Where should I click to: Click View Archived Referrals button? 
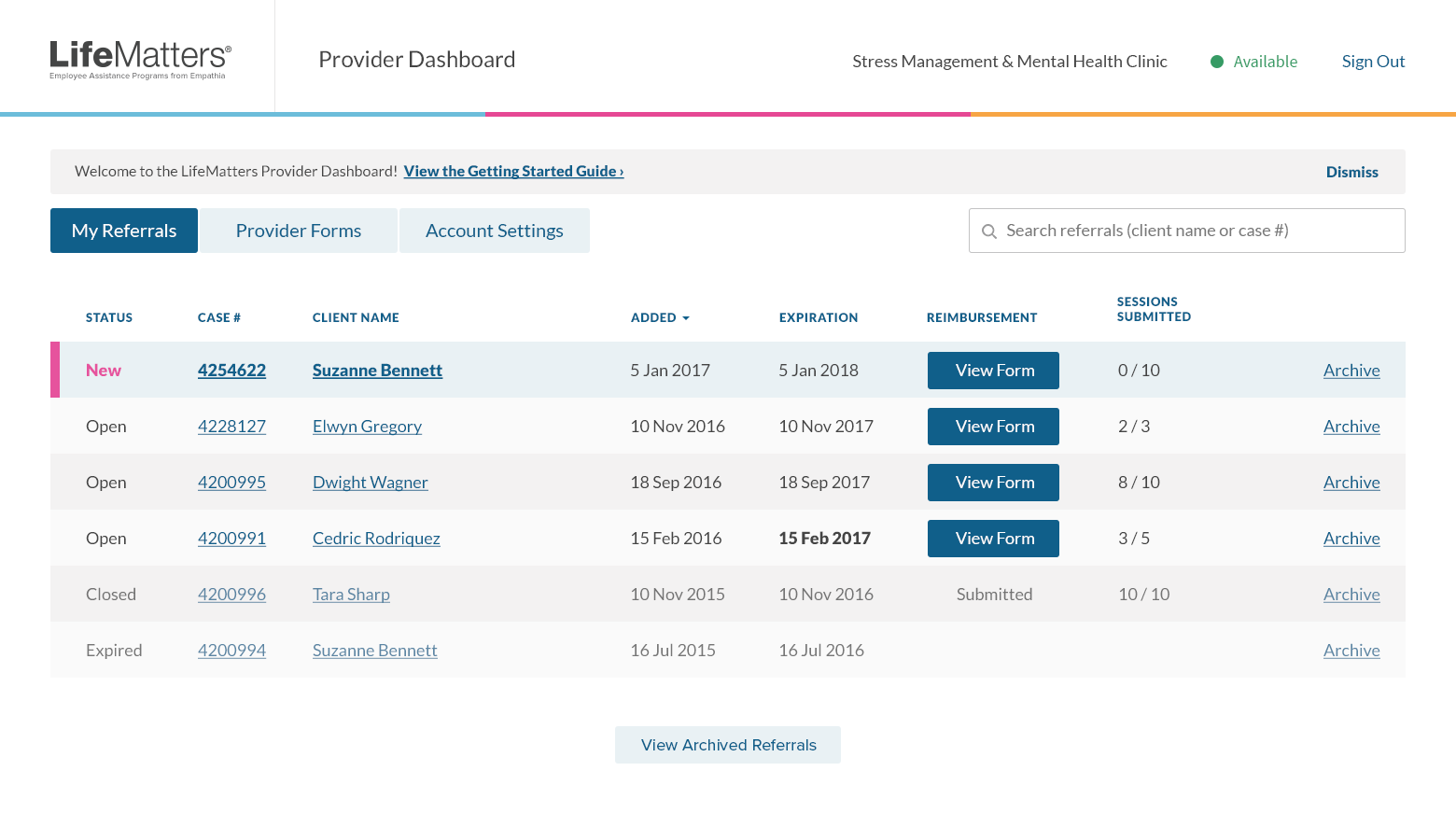pyautogui.click(x=728, y=745)
